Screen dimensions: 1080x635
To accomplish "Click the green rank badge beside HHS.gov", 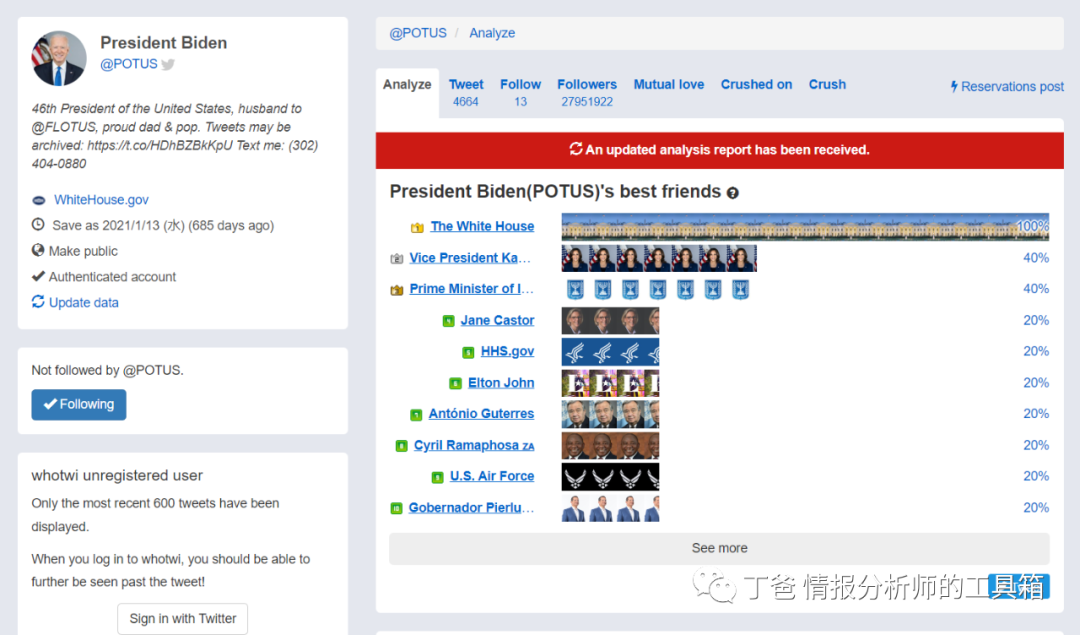I will click(468, 353).
